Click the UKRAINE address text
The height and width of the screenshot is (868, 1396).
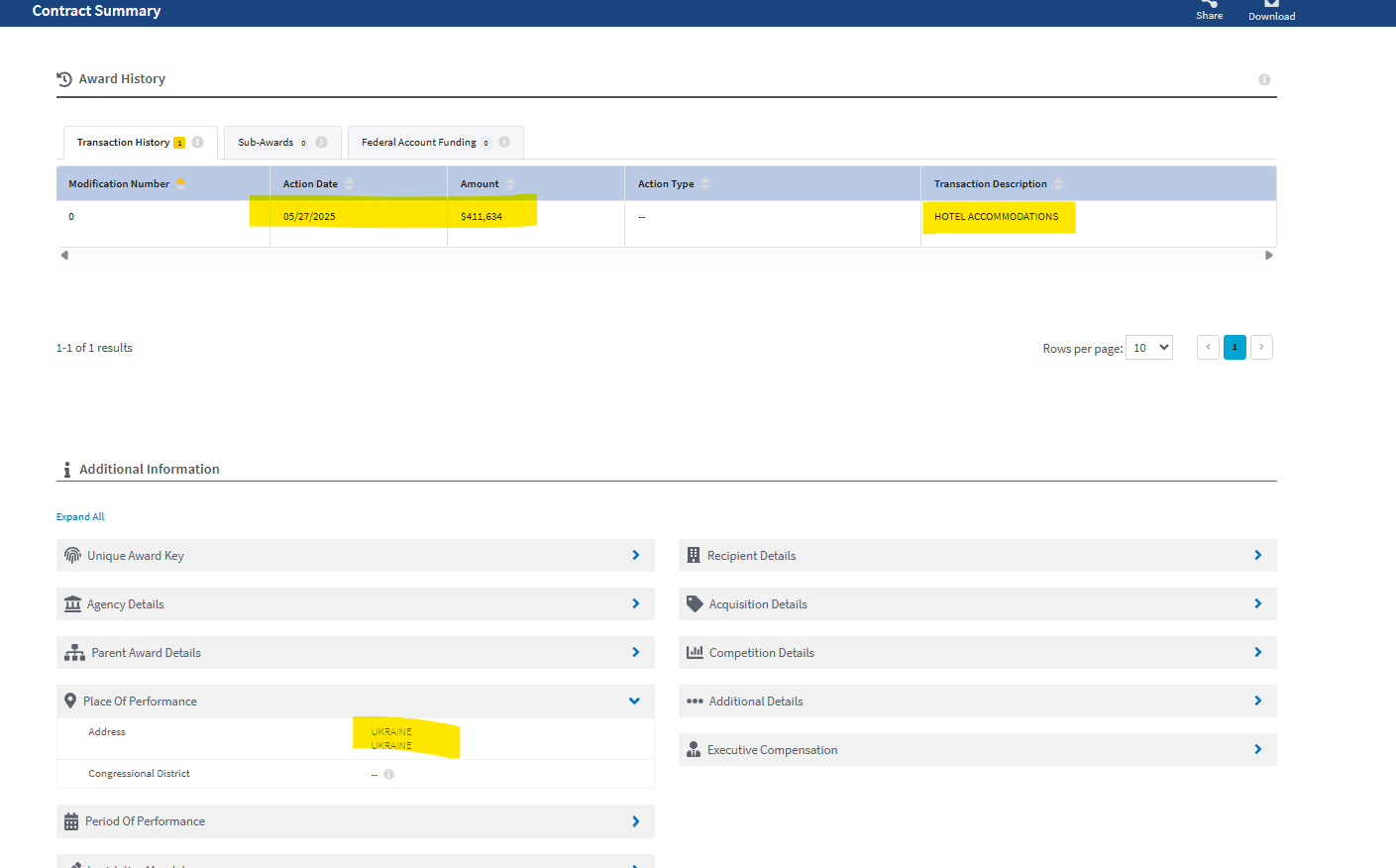pos(391,738)
